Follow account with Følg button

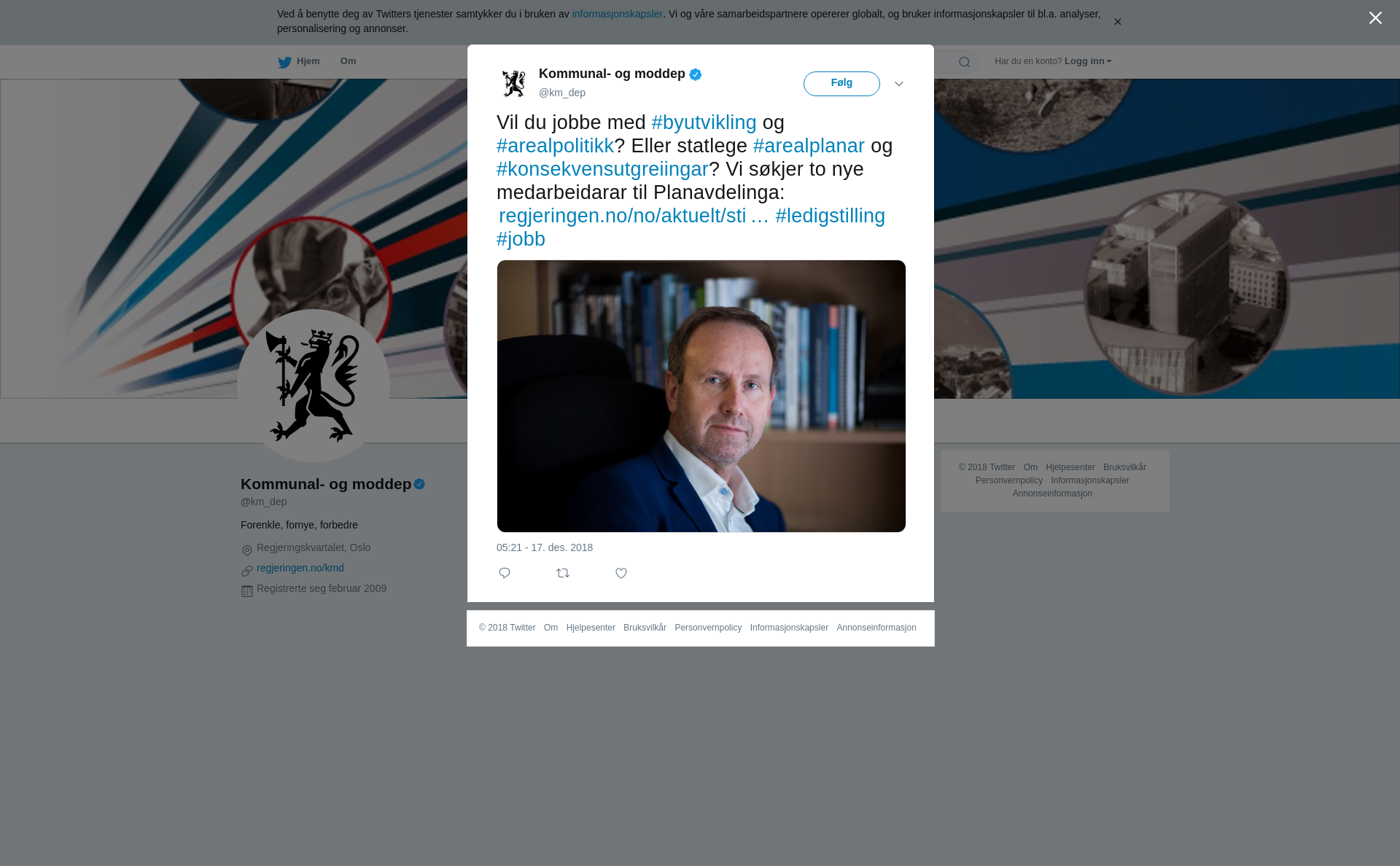[x=841, y=84]
